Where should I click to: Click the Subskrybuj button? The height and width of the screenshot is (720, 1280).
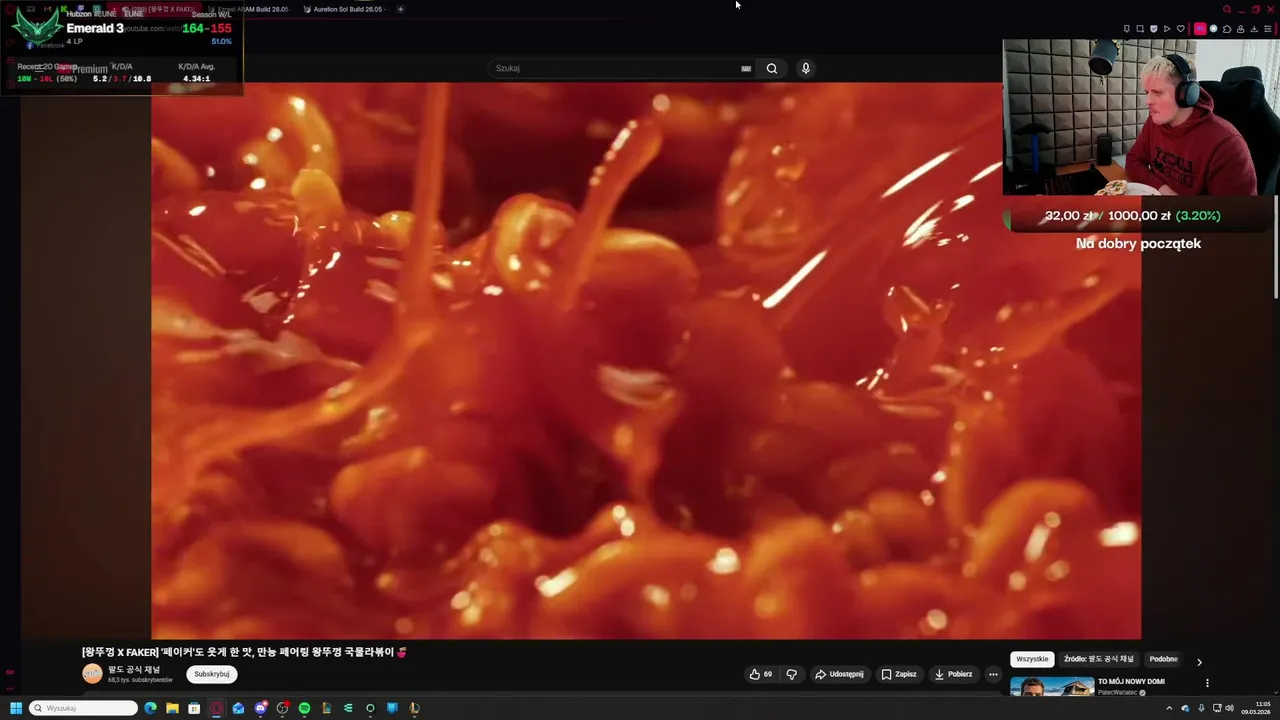tap(212, 674)
